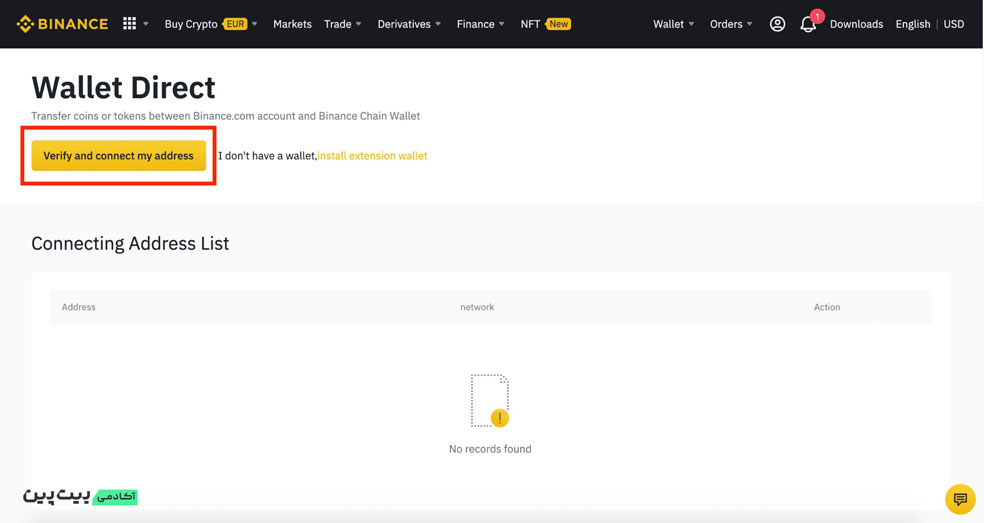Click install extension wallet link
The image size is (984, 523).
(x=372, y=156)
